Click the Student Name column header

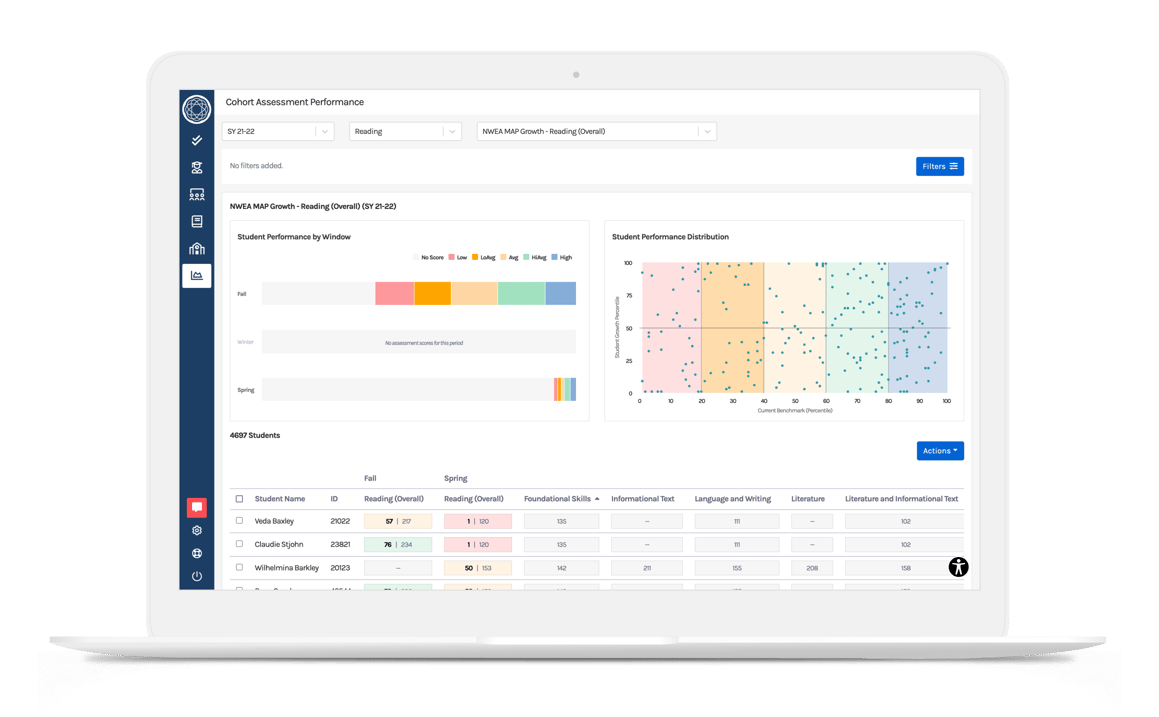click(x=280, y=499)
